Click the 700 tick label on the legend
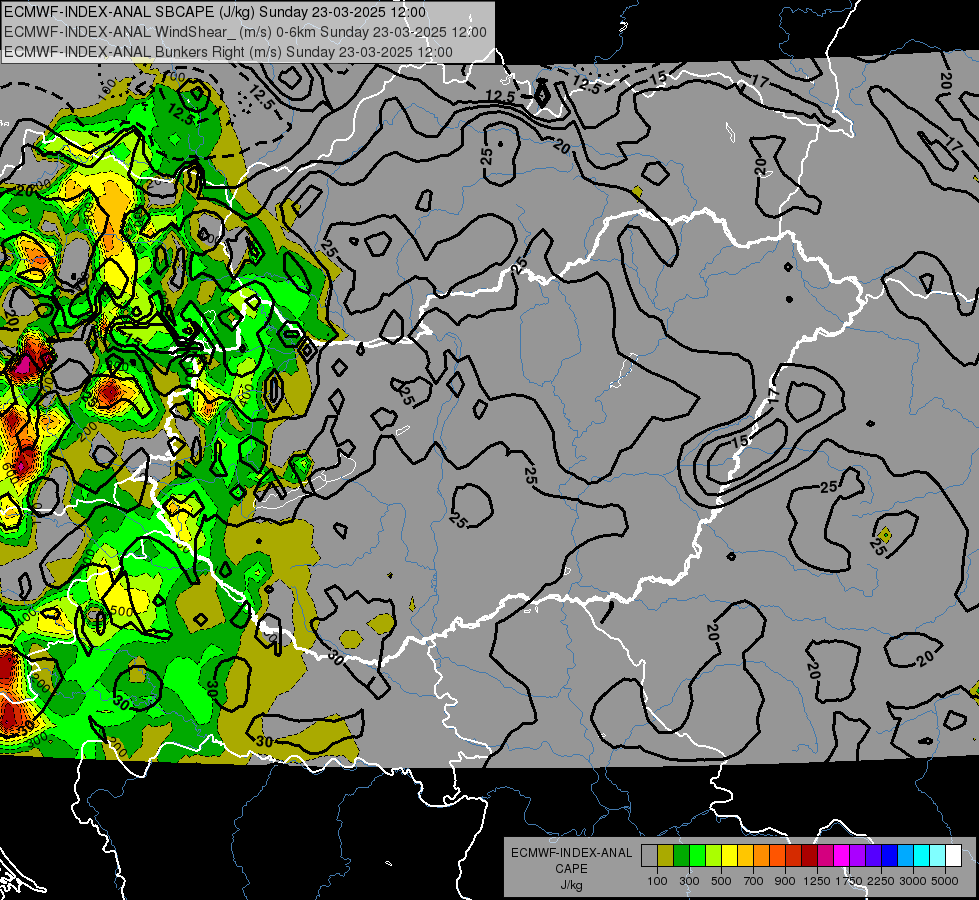This screenshot has height=900, width=979. (754, 881)
